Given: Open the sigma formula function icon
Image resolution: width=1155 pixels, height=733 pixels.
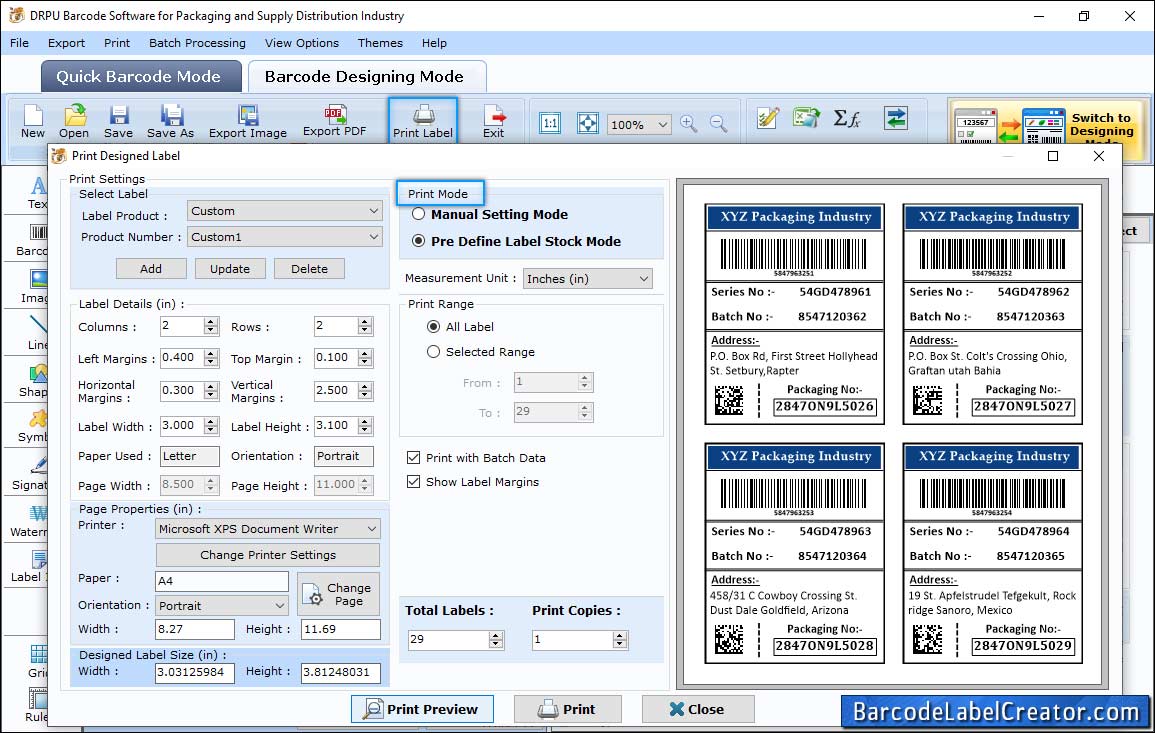Looking at the screenshot, I should (846, 118).
